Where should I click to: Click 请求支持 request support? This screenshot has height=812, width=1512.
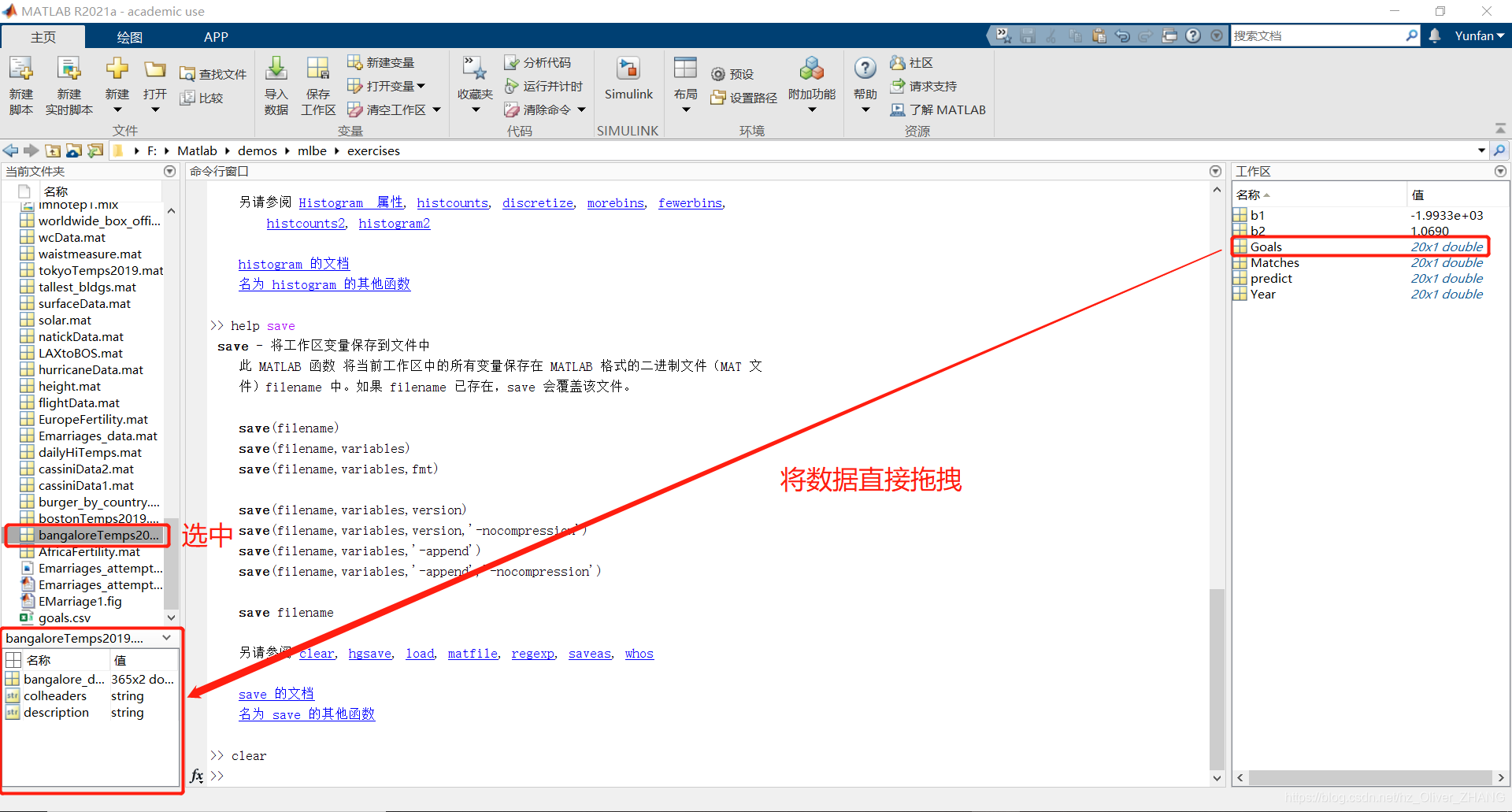click(x=924, y=86)
